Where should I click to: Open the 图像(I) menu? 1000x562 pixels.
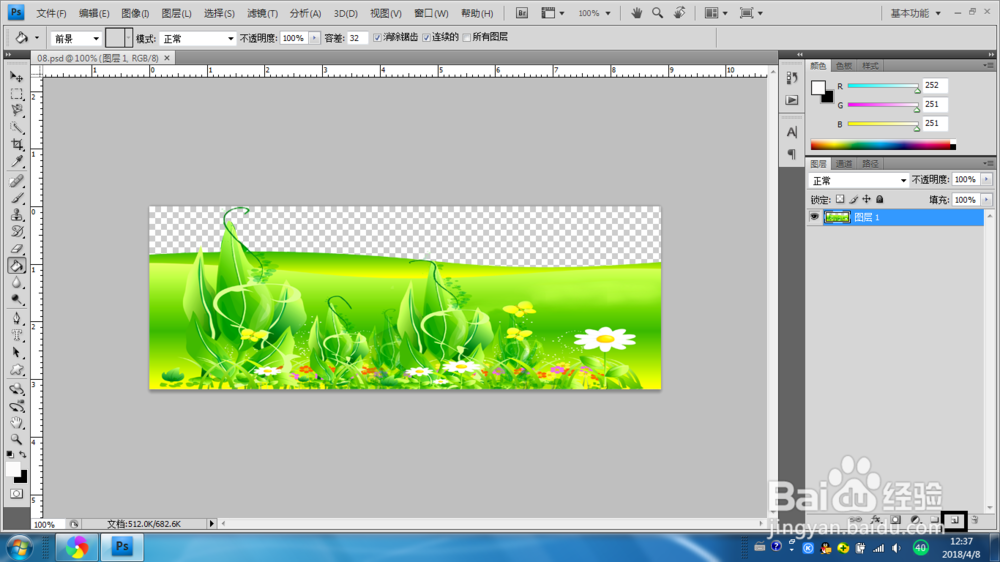coord(135,13)
